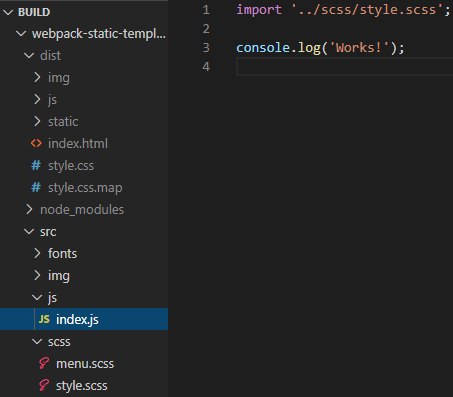Viewport: 453px width, 397px height.
Task: Open style.scss file
Action: (82, 386)
